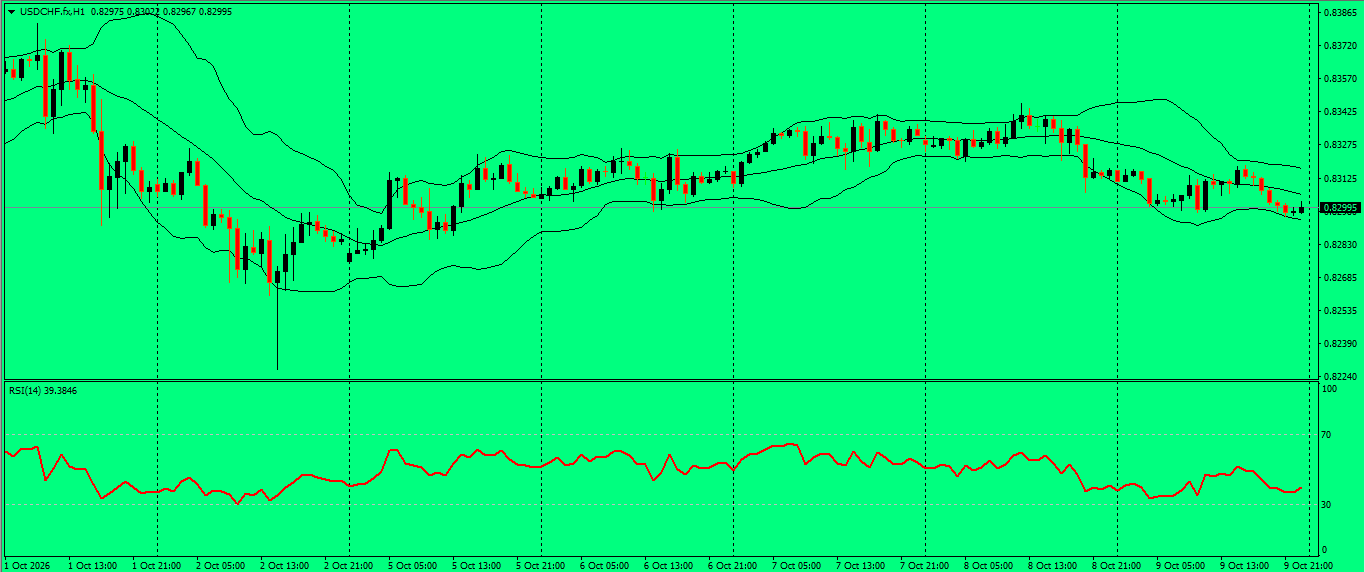Click the 0.82390 price axis label
This screenshot has width=1365, height=572.
[1339, 344]
